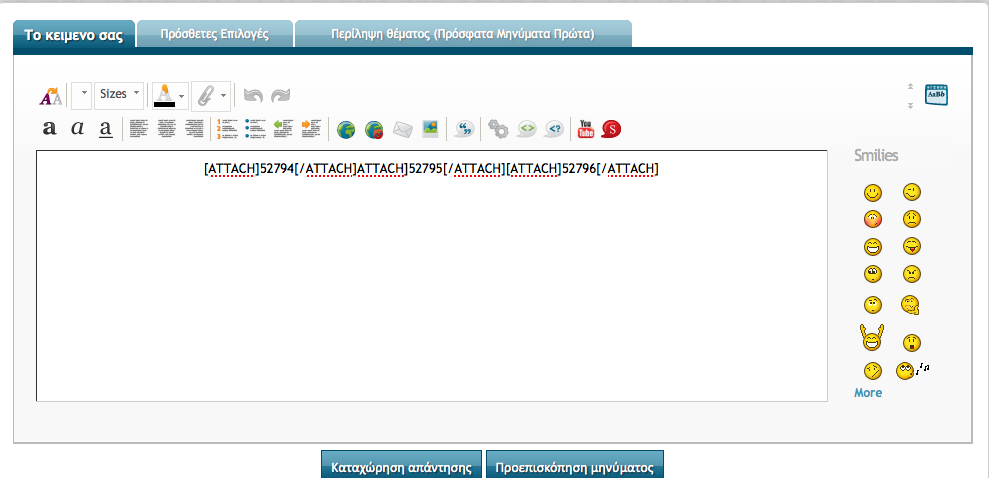The width and height of the screenshot is (989, 478).
Task: Open the font family dropdown
Action: pyautogui.click(x=81, y=95)
